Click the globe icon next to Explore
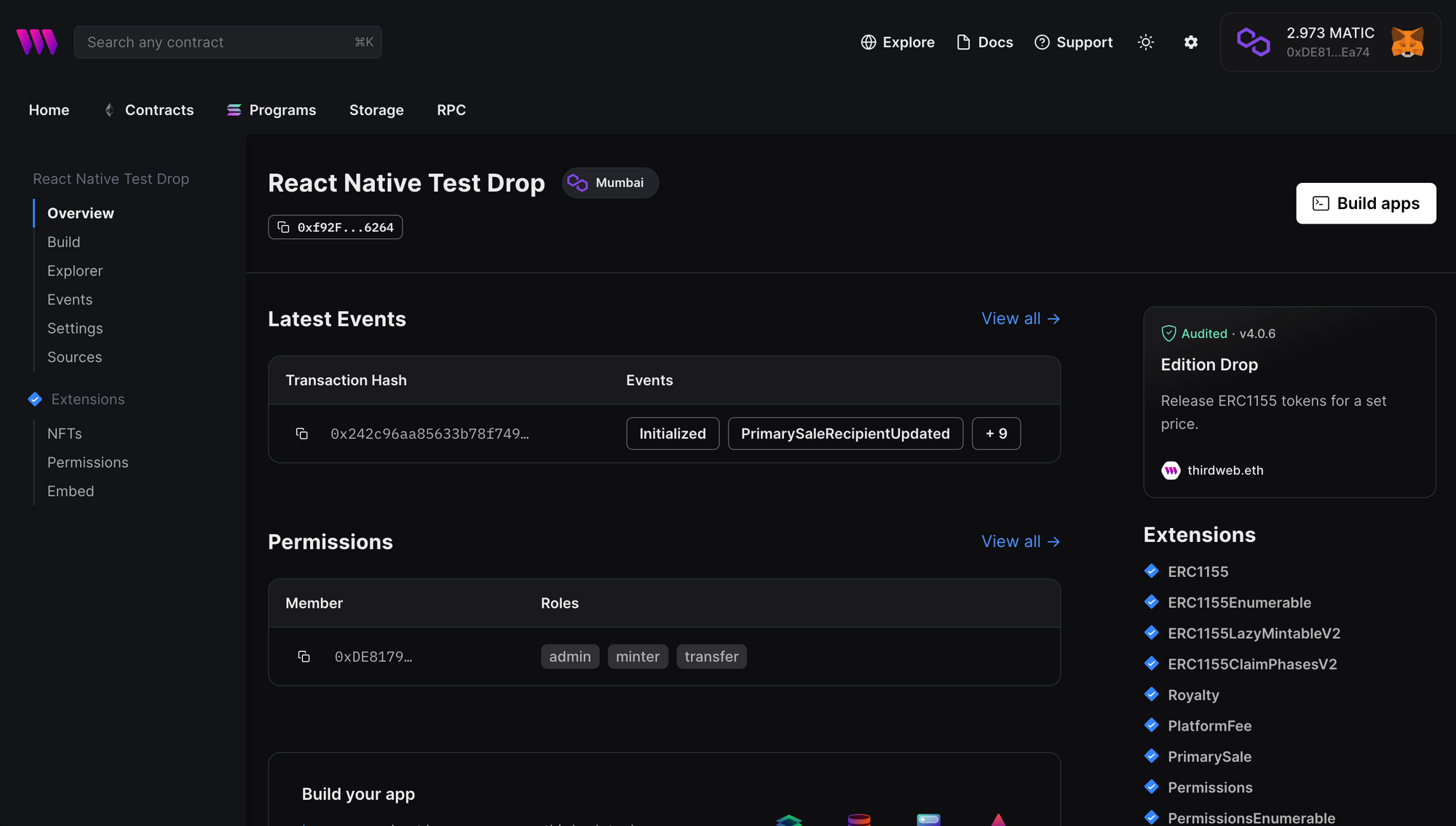The height and width of the screenshot is (826, 1456). tap(869, 42)
